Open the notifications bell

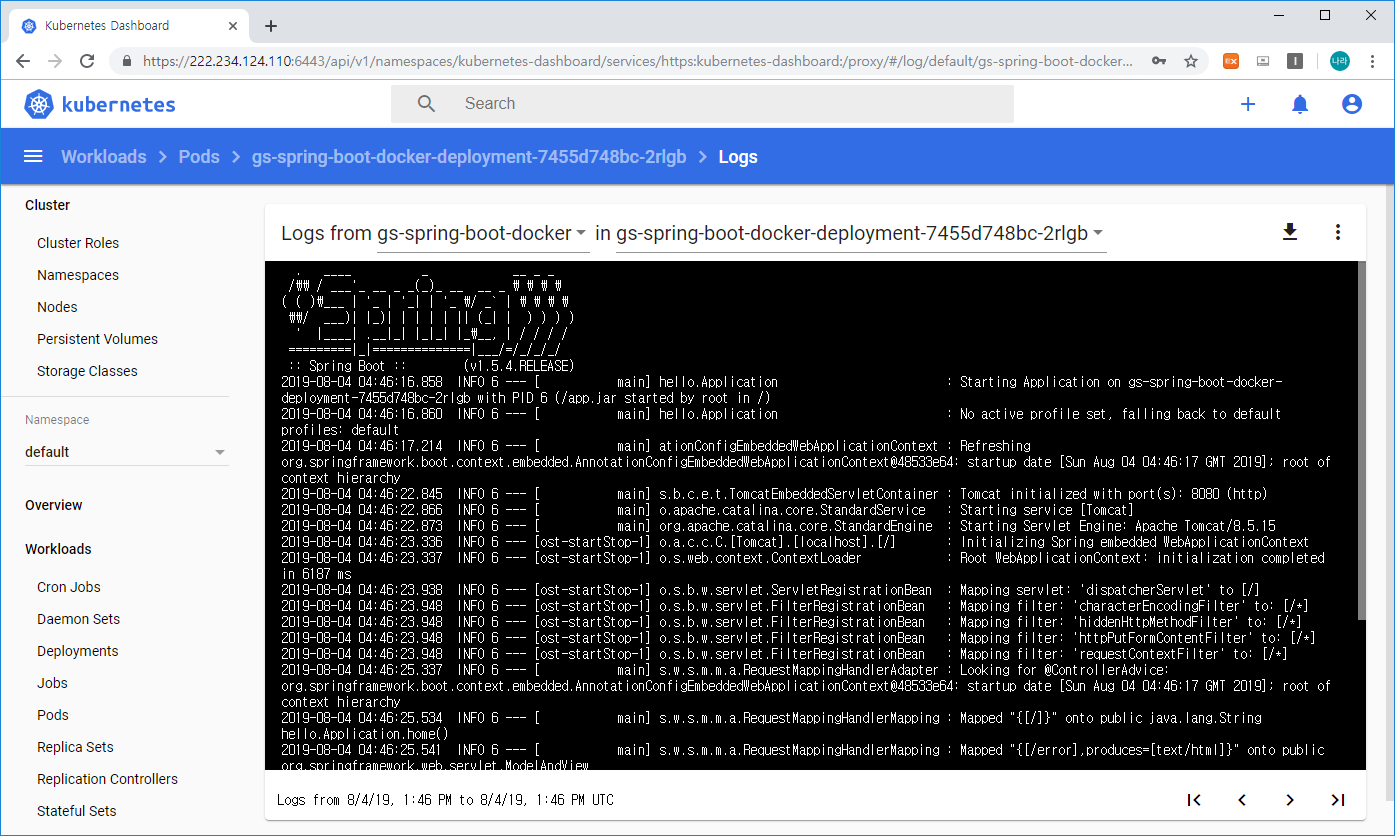[1300, 104]
